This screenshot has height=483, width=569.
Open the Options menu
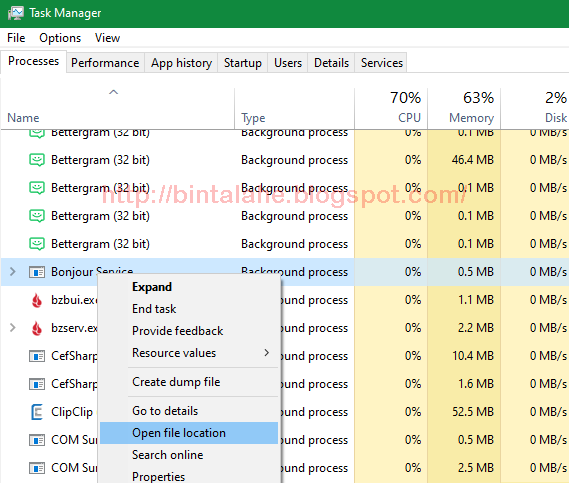point(60,38)
